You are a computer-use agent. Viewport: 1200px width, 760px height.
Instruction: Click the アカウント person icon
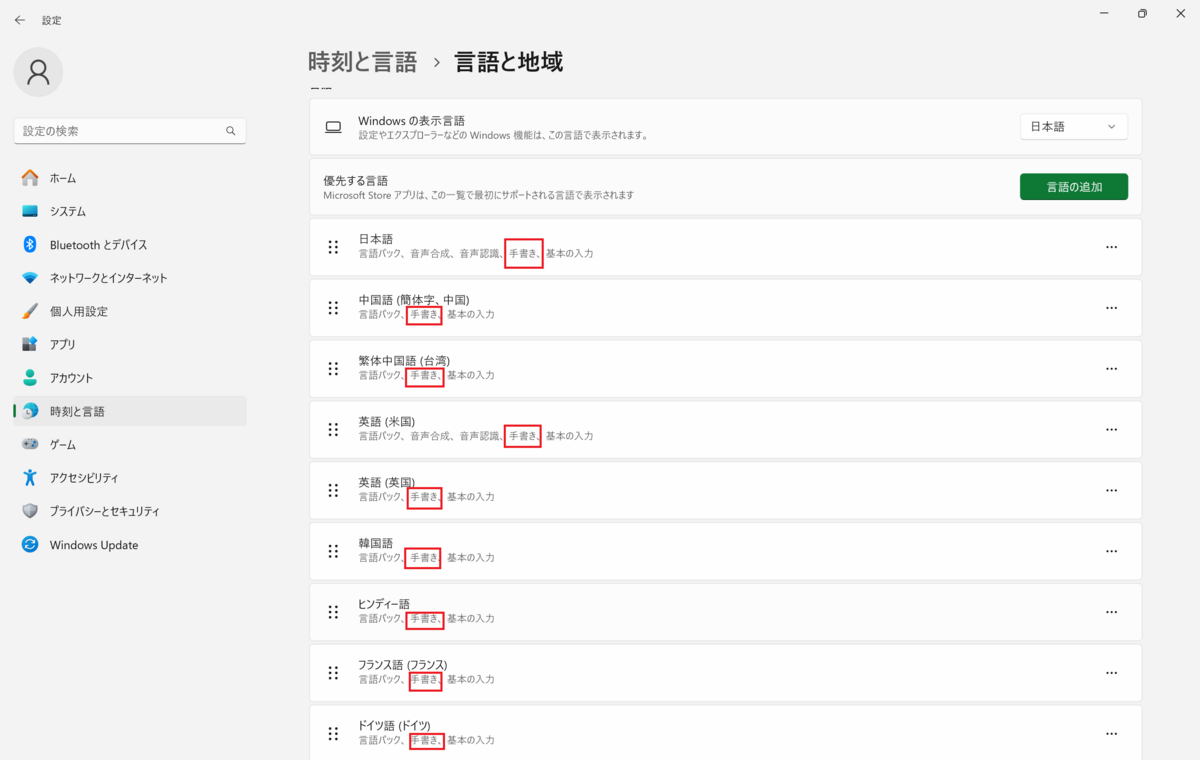click(30, 378)
